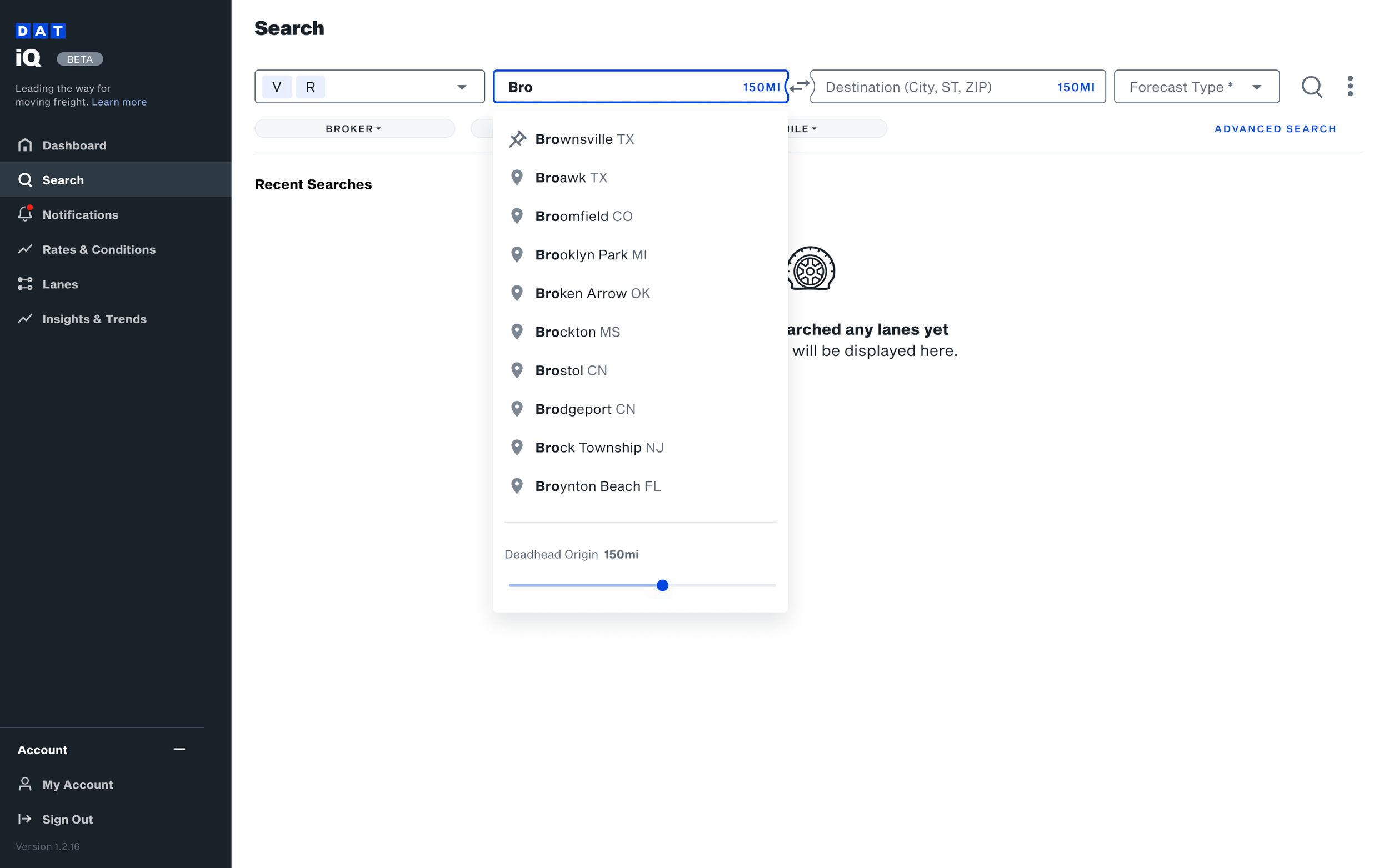Click the swap origin and destination arrows icon
This screenshot has height=868, width=1389.
pyautogui.click(x=799, y=86)
